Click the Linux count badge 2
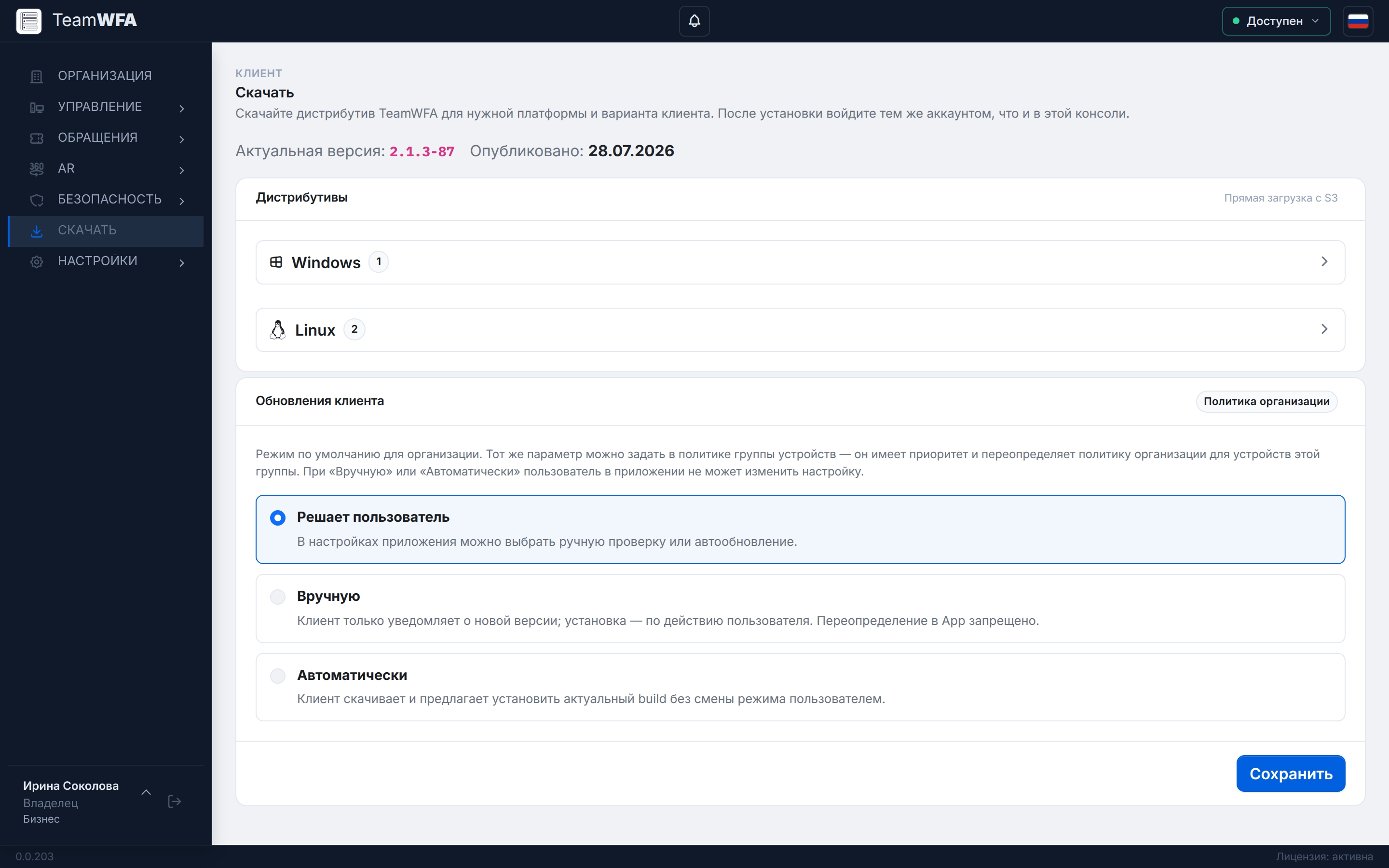The image size is (1389, 868). (354, 329)
